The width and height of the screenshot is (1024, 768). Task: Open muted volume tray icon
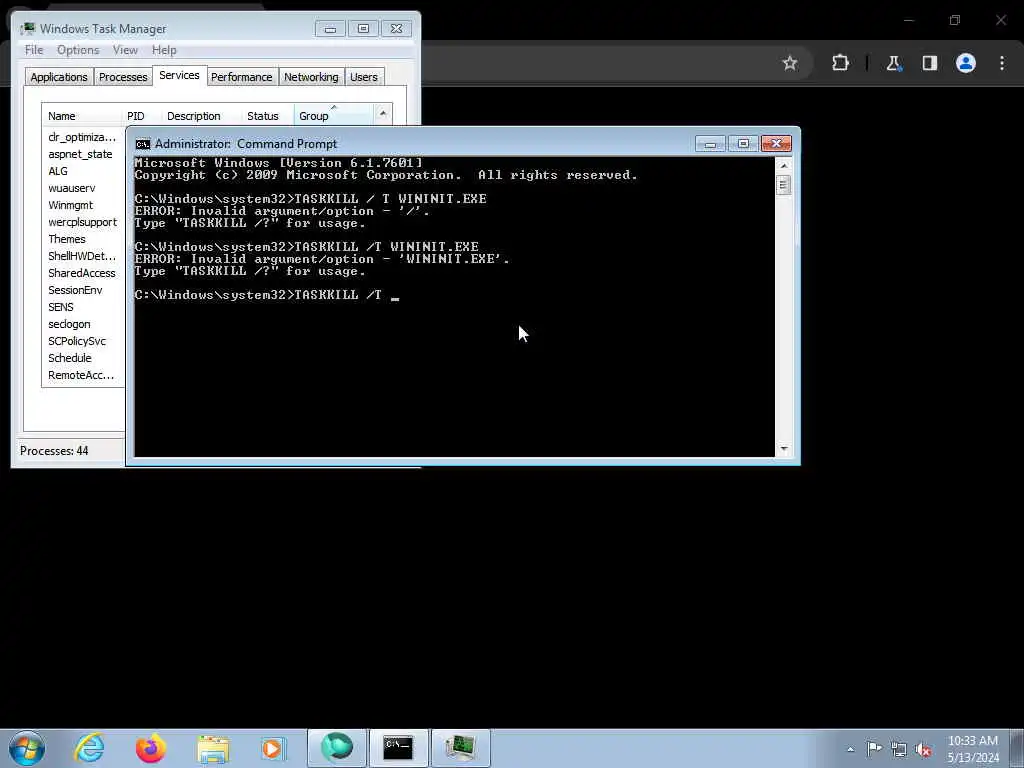point(923,749)
